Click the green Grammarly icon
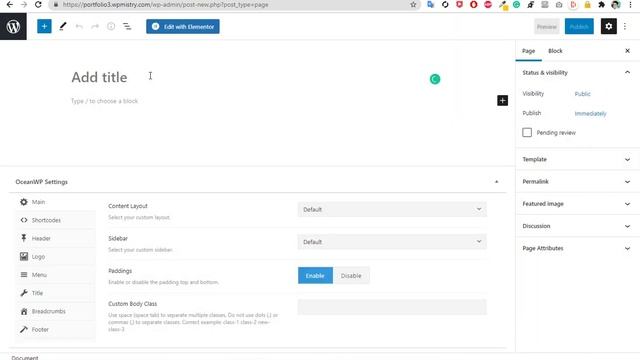Viewport: 640px width, 360px height. click(435, 79)
